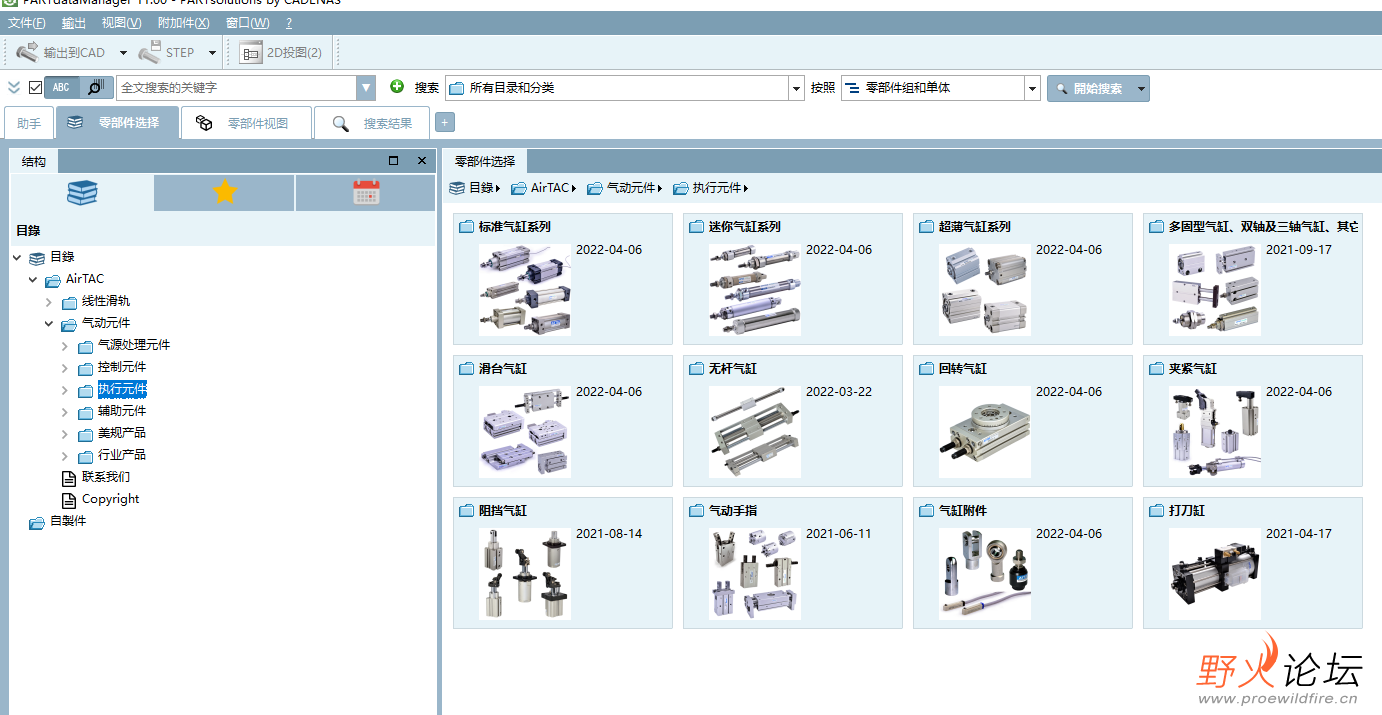Click the 联系我们 document icon in tree
This screenshot has width=1382, height=715.
[69, 478]
